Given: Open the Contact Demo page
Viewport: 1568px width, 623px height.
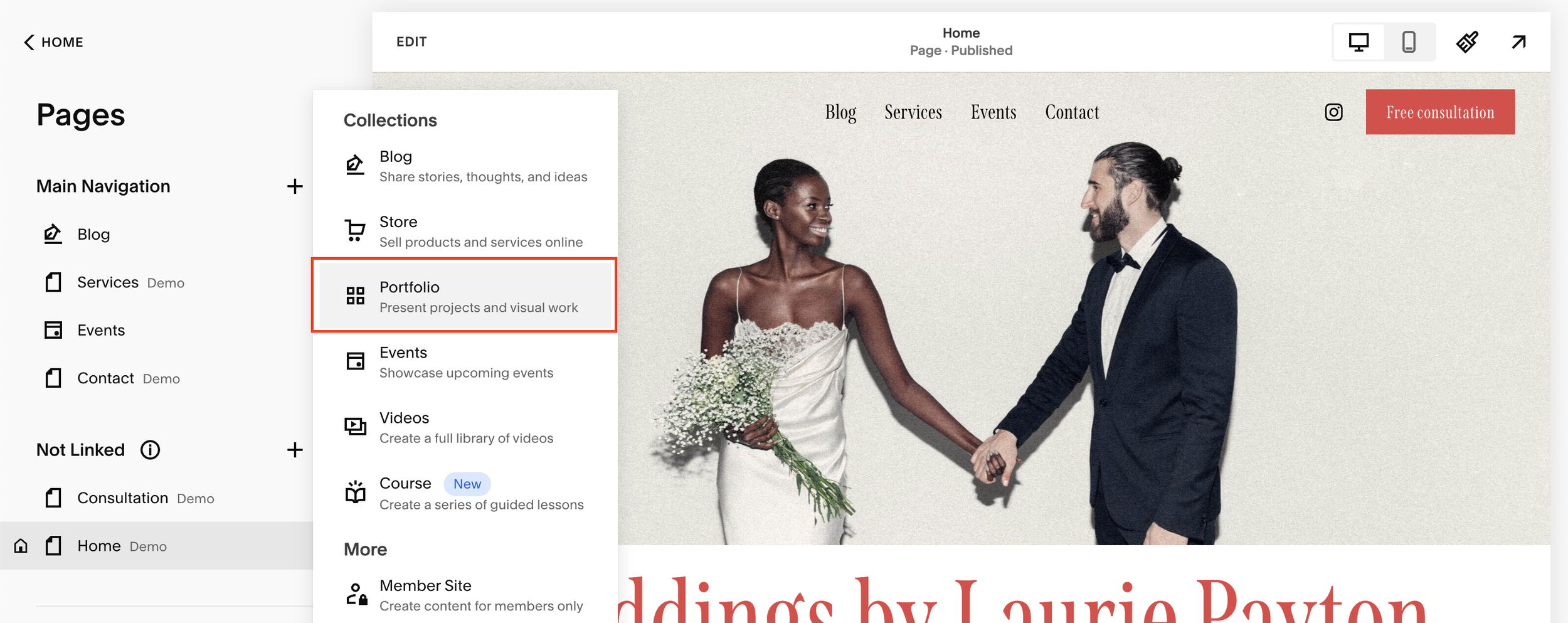Looking at the screenshot, I should pos(129,378).
